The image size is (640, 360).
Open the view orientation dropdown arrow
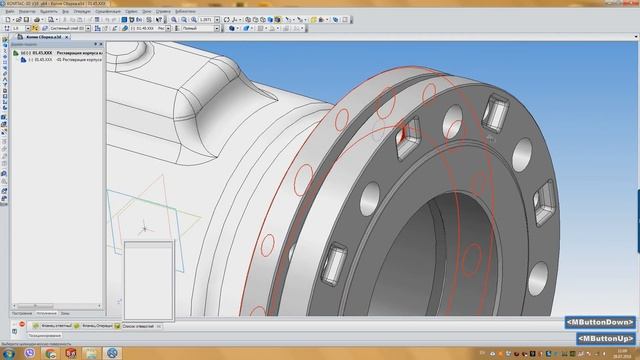240,20
